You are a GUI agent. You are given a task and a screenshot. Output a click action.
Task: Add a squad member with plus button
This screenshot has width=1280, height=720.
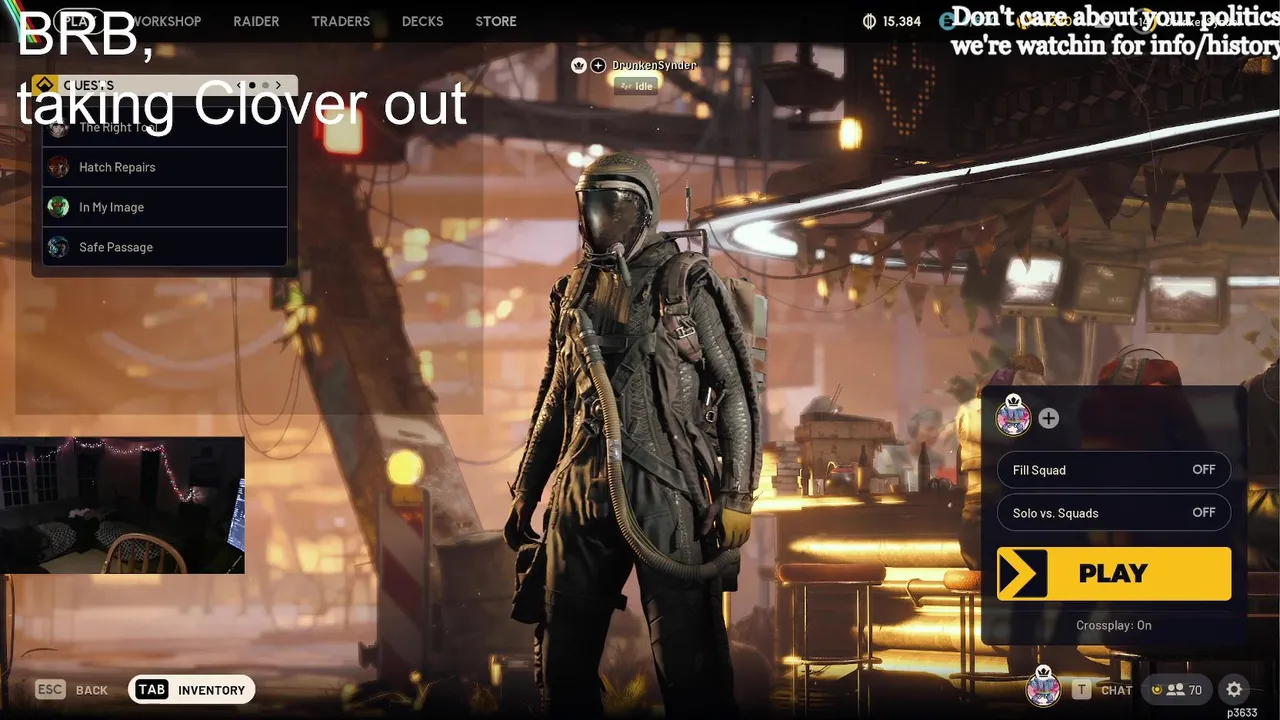click(x=1048, y=418)
